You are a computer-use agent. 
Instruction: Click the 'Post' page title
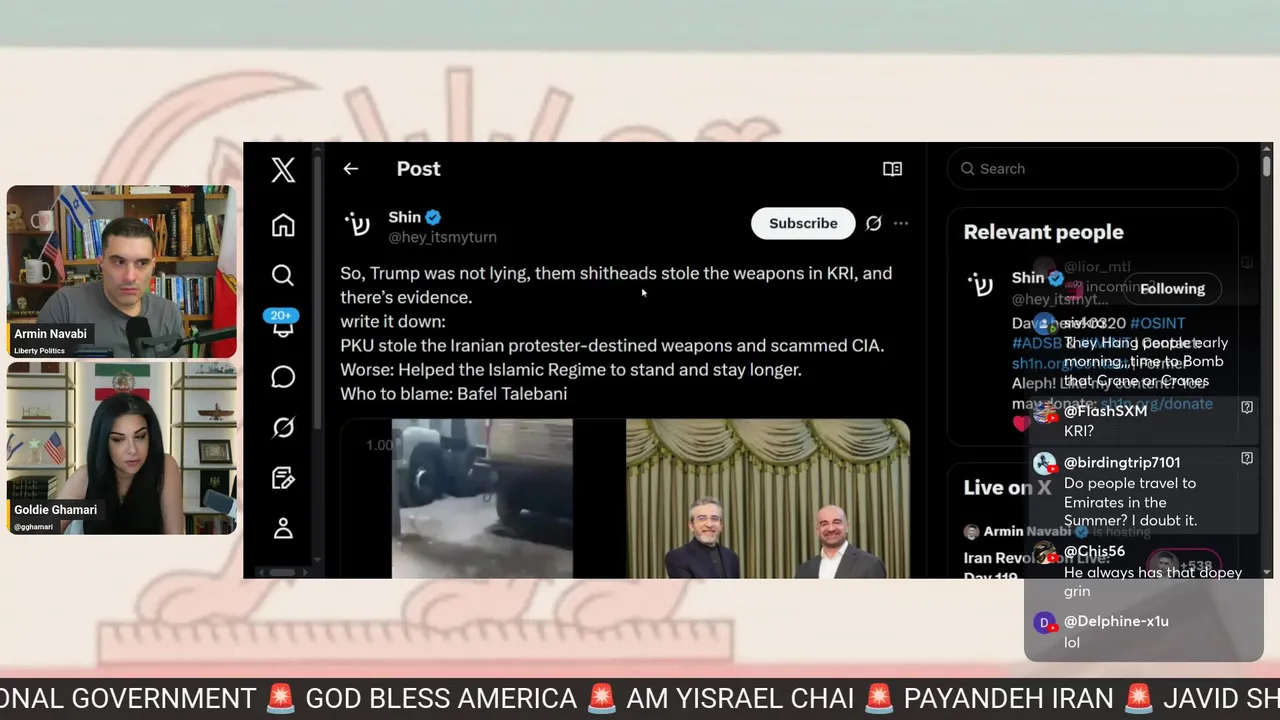(418, 169)
